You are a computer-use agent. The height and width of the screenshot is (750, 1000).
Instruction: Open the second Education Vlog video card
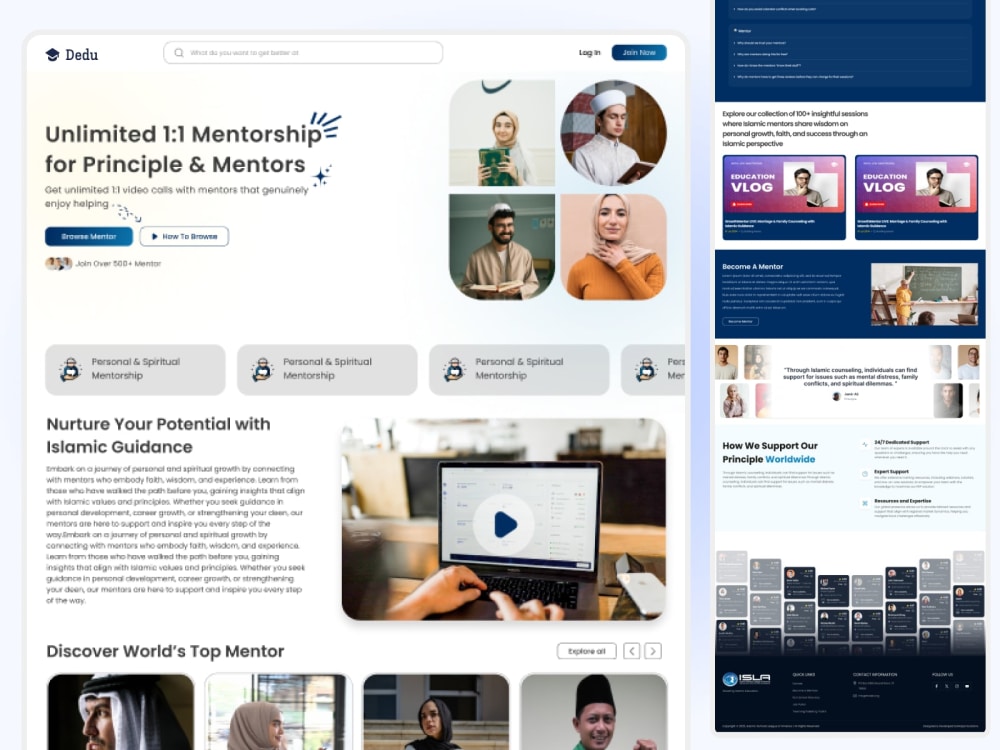point(916,197)
